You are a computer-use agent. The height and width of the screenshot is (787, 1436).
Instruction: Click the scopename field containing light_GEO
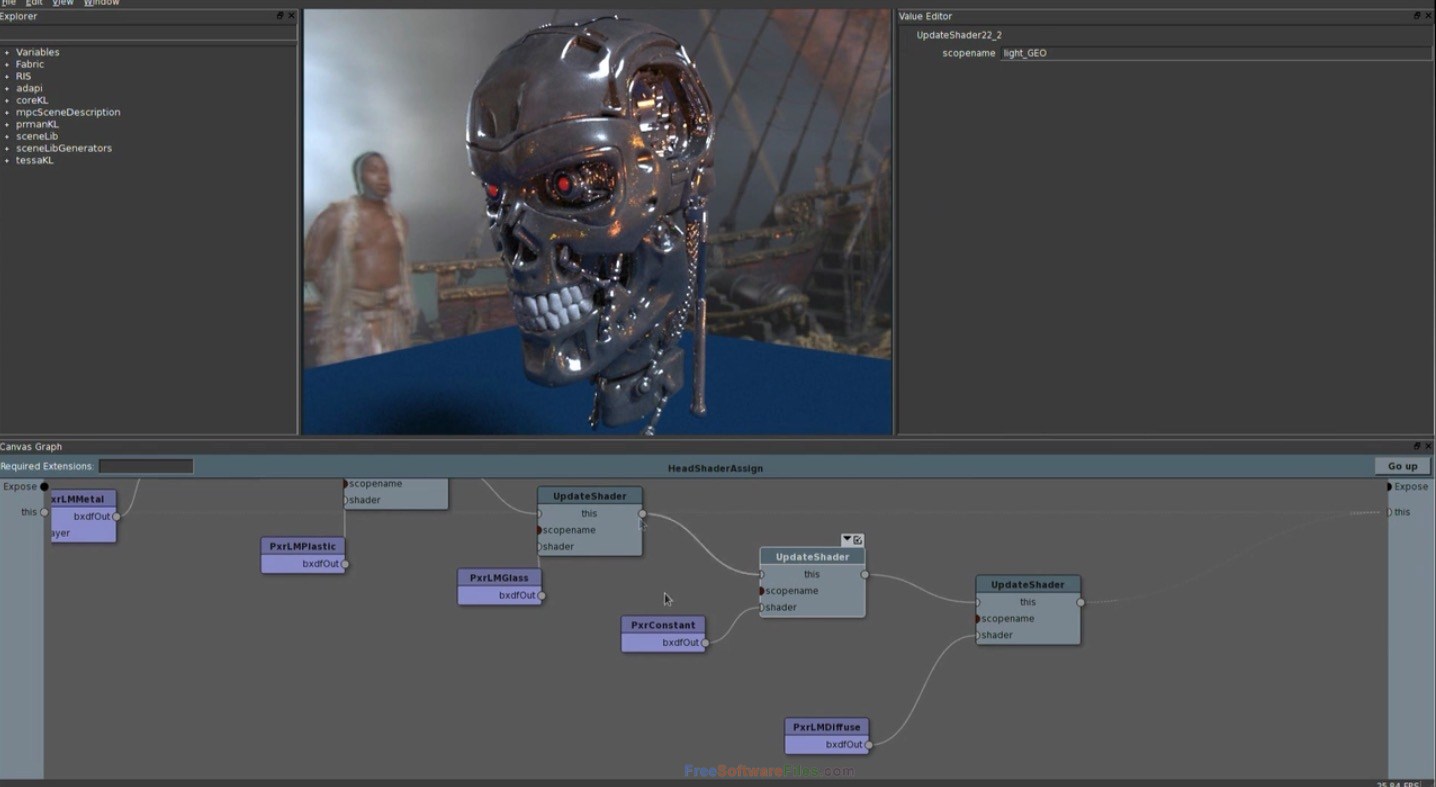[x=1216, y=53]
